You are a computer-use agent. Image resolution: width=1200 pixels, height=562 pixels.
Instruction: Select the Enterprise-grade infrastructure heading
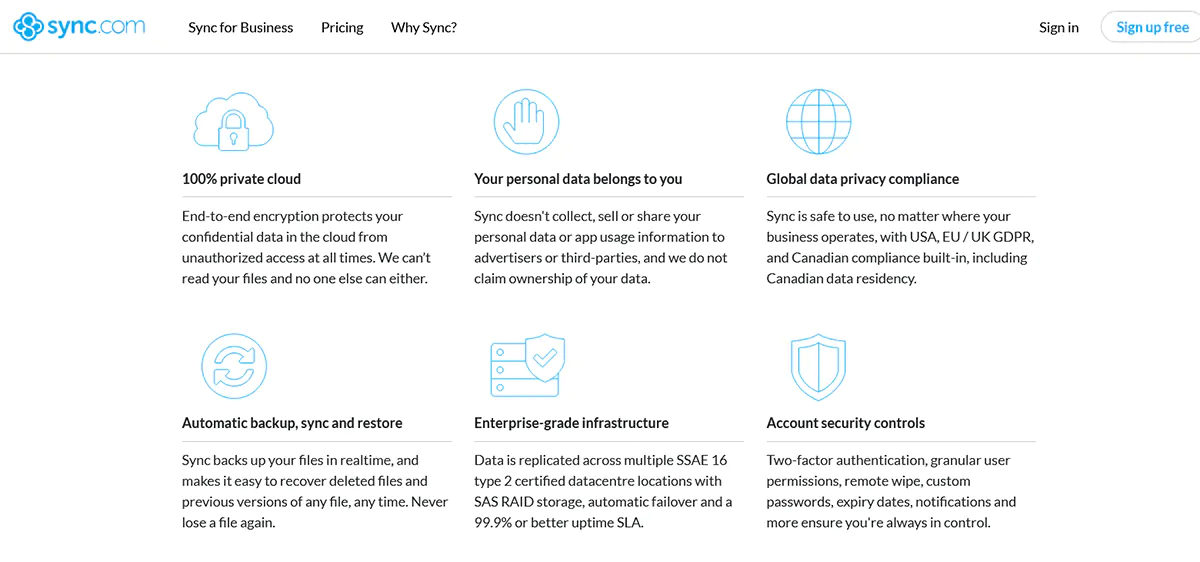click(x=571, y=423)
